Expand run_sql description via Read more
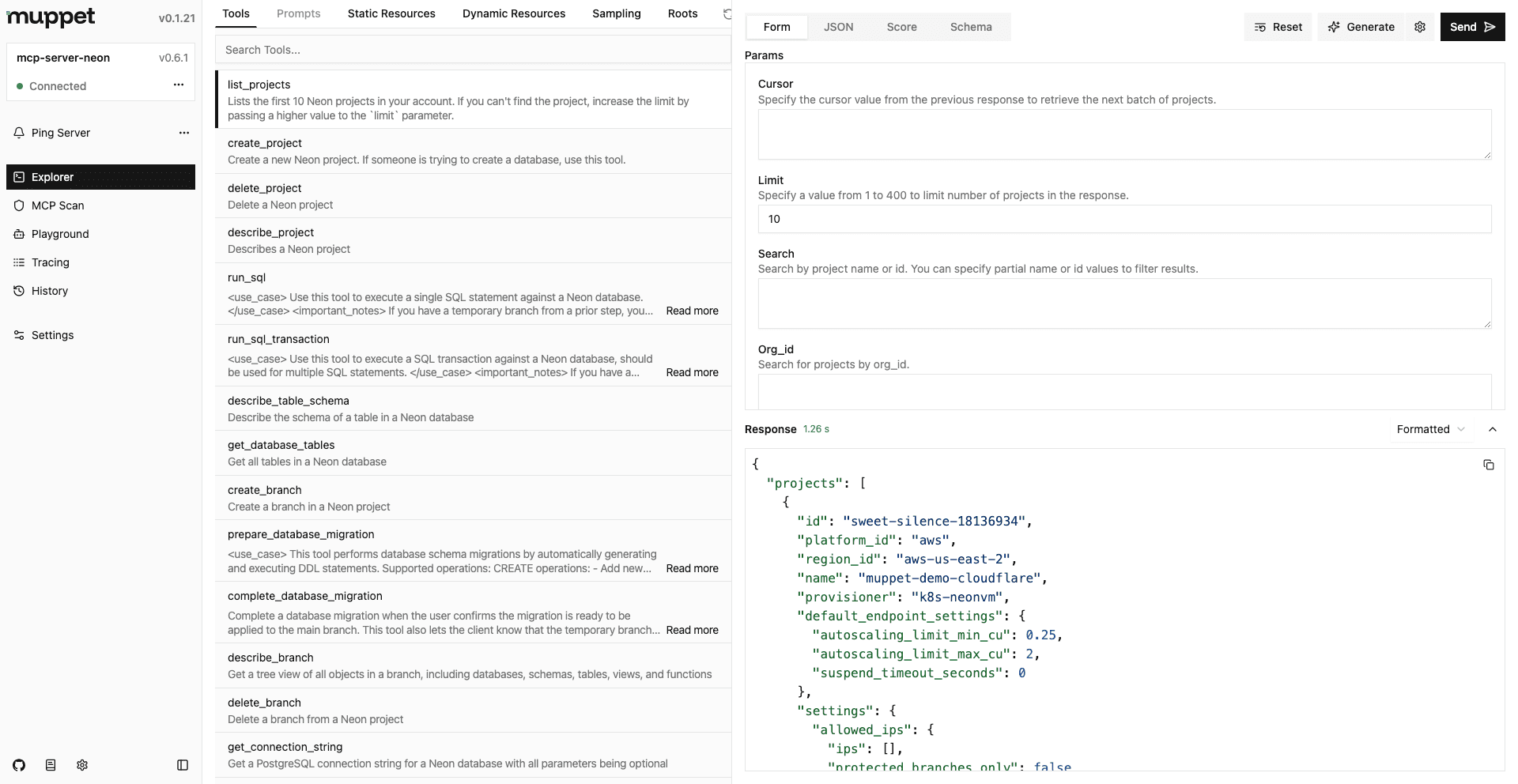This screenshot has width=1518, height=784. pyautogui.click(x=692, y=311)
